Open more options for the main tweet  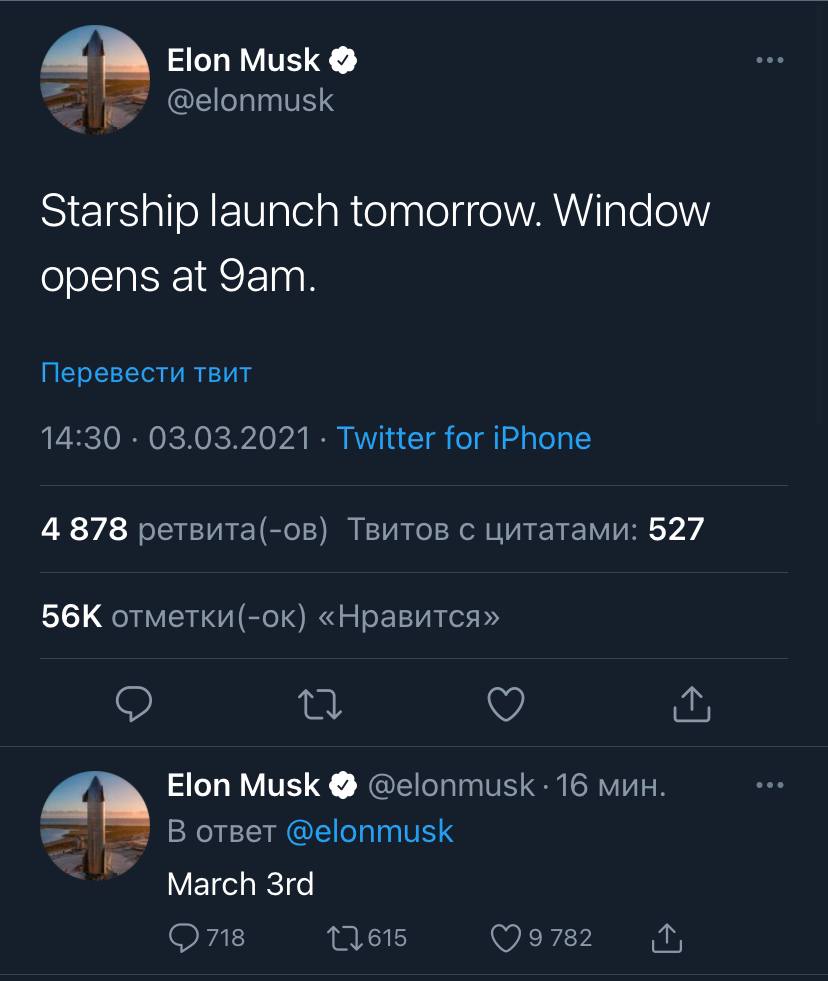click(769, 61)
